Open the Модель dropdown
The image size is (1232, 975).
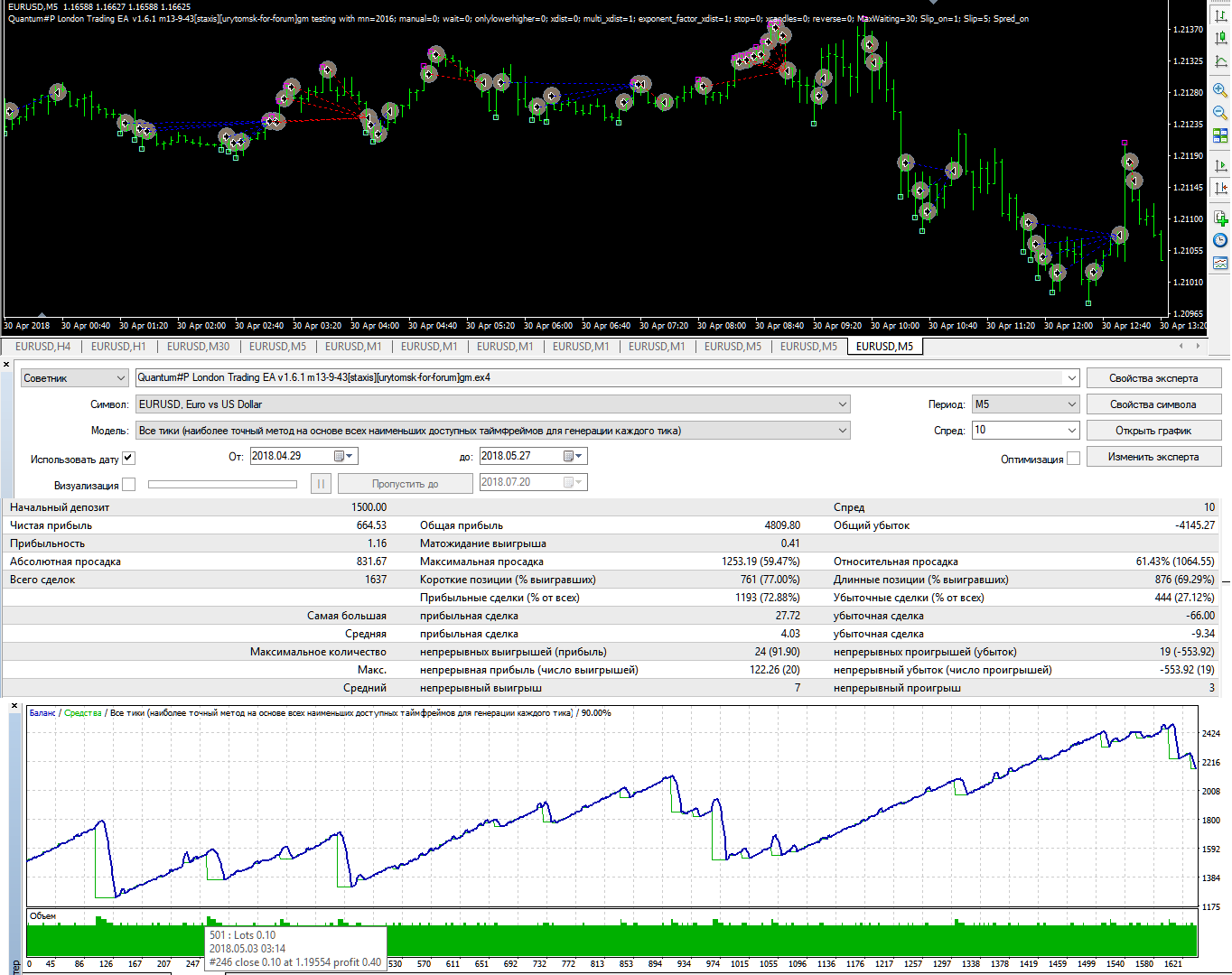[492, 431]
